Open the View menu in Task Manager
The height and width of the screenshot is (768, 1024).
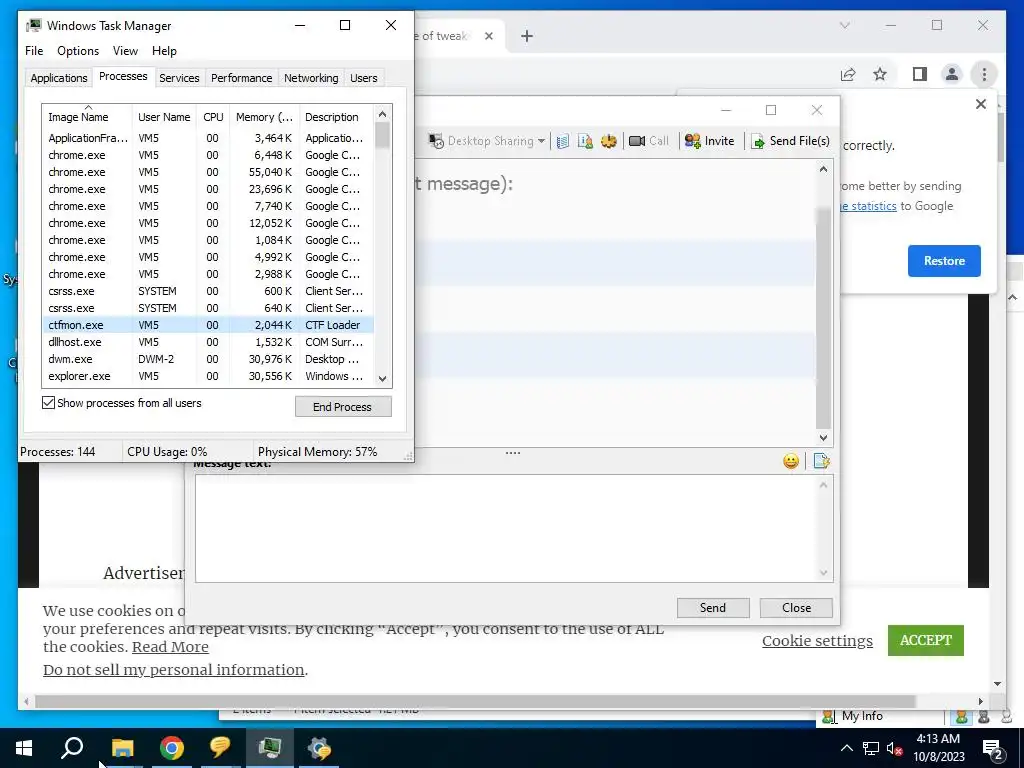click(x=125, y=51)
